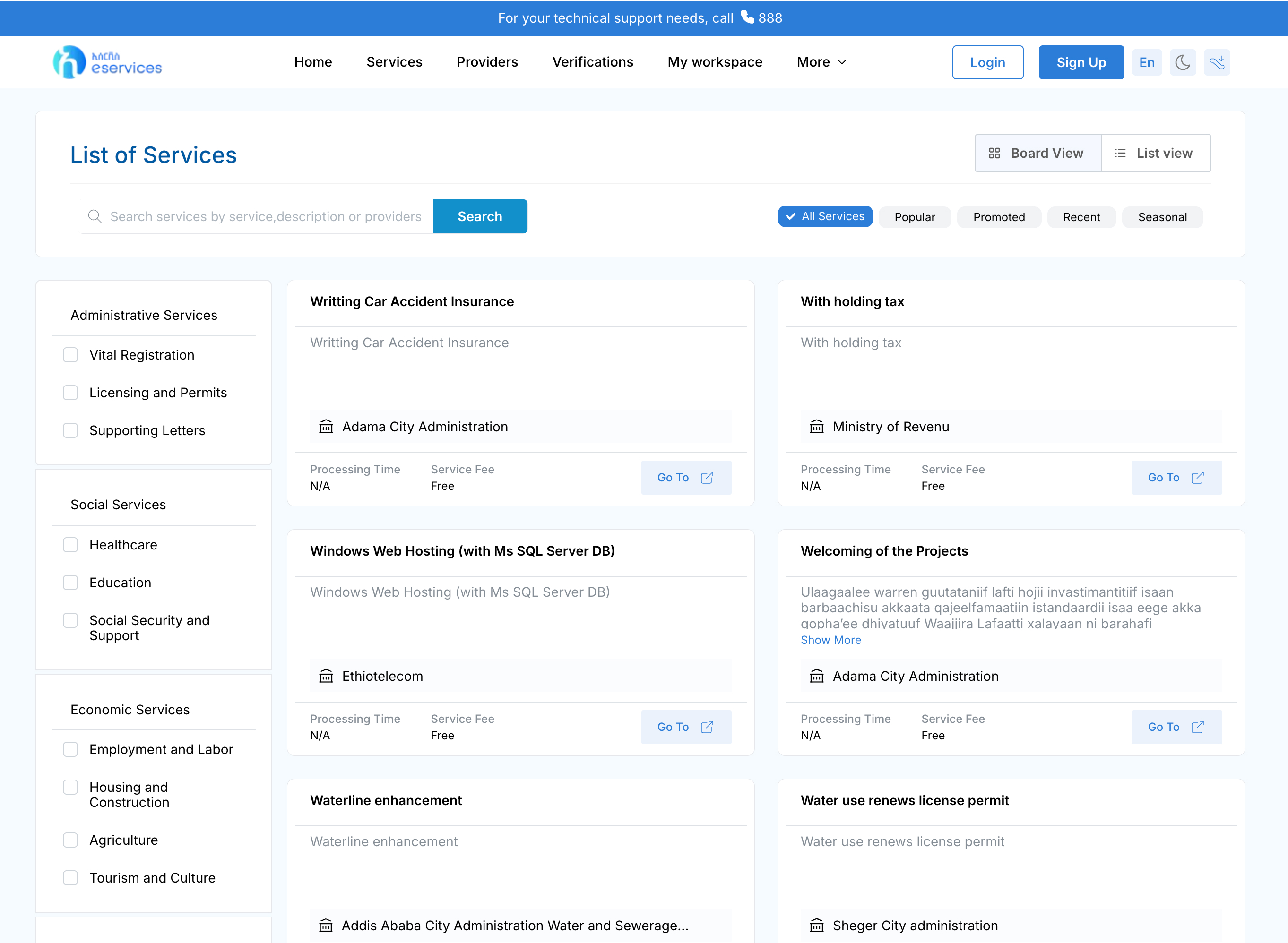This screenshot has height=943, width=1288.
Task: Toggle dark mode moon icon
Action: tap(1183, 62)
